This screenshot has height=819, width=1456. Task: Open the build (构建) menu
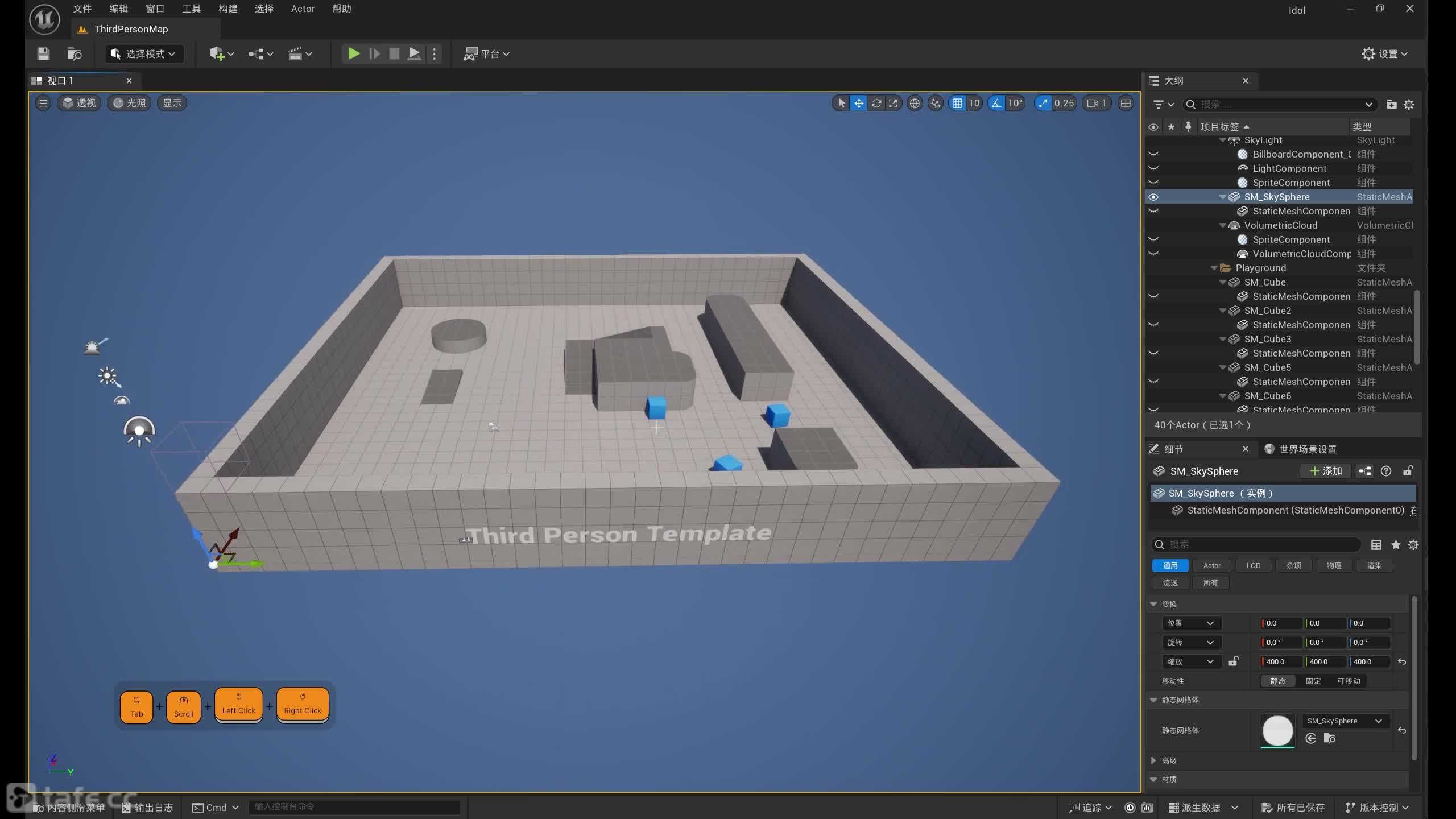(x=227, y=9)
